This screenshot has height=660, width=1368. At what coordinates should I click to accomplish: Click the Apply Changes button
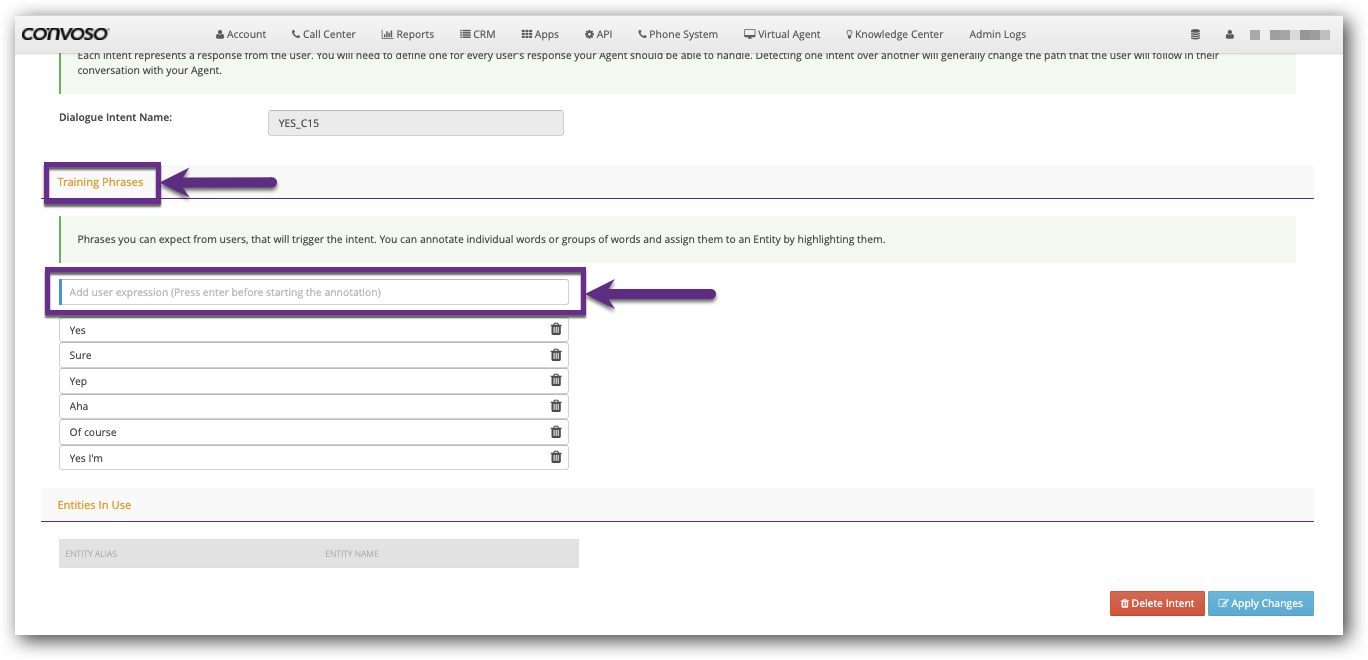(x=1260, y=603)
